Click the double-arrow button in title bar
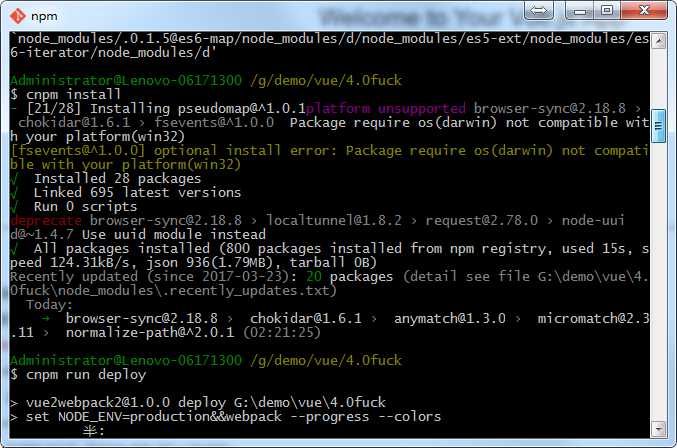 tap(538, 10)
